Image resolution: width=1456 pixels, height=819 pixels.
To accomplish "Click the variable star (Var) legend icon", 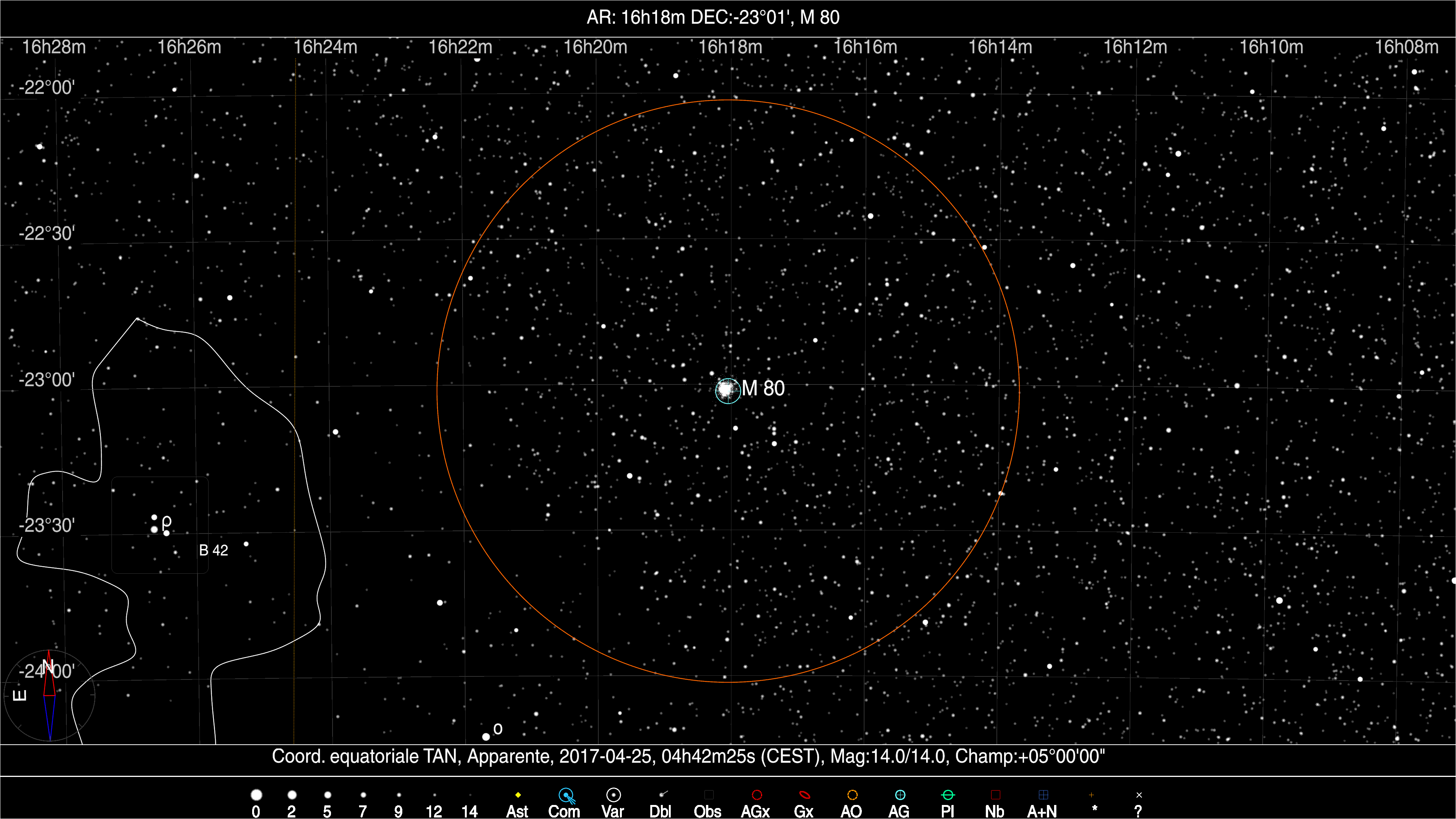I will pos(613,795).
